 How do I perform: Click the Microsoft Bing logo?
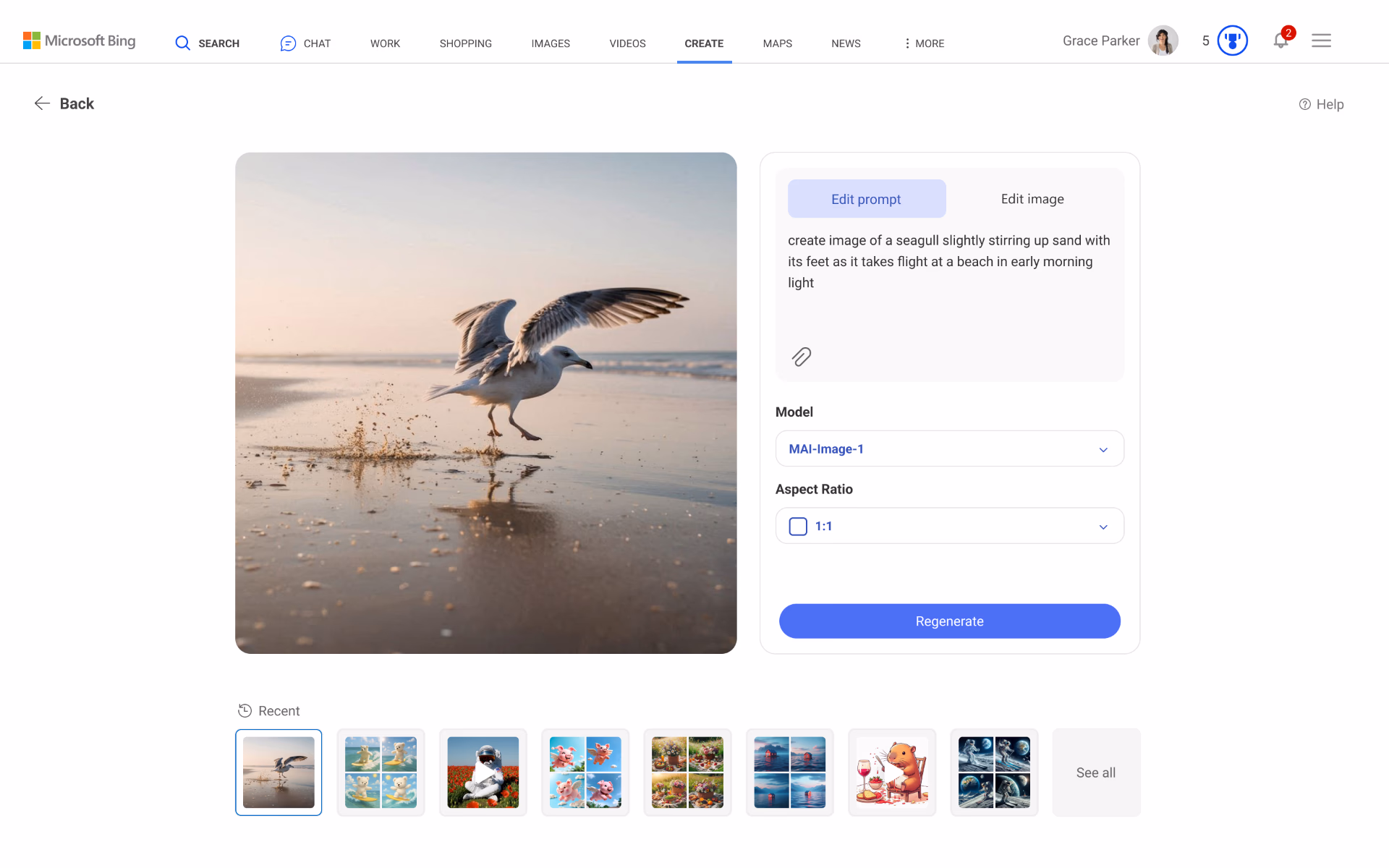tap(80, 41)
